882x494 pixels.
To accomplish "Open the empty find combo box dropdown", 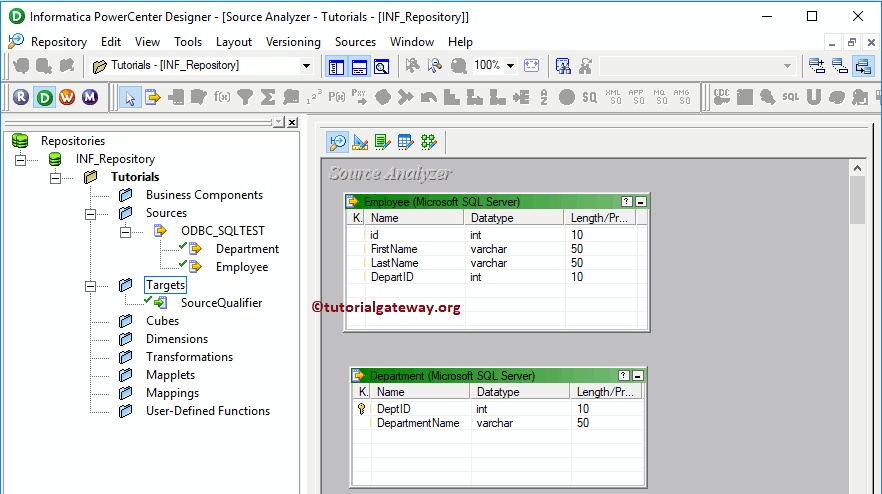I will [787, 66].
